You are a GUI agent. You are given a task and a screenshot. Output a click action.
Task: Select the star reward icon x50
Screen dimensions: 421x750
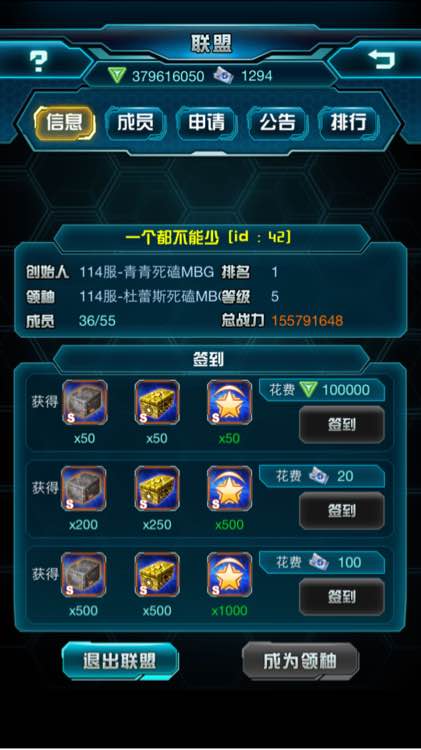(230, 402)
